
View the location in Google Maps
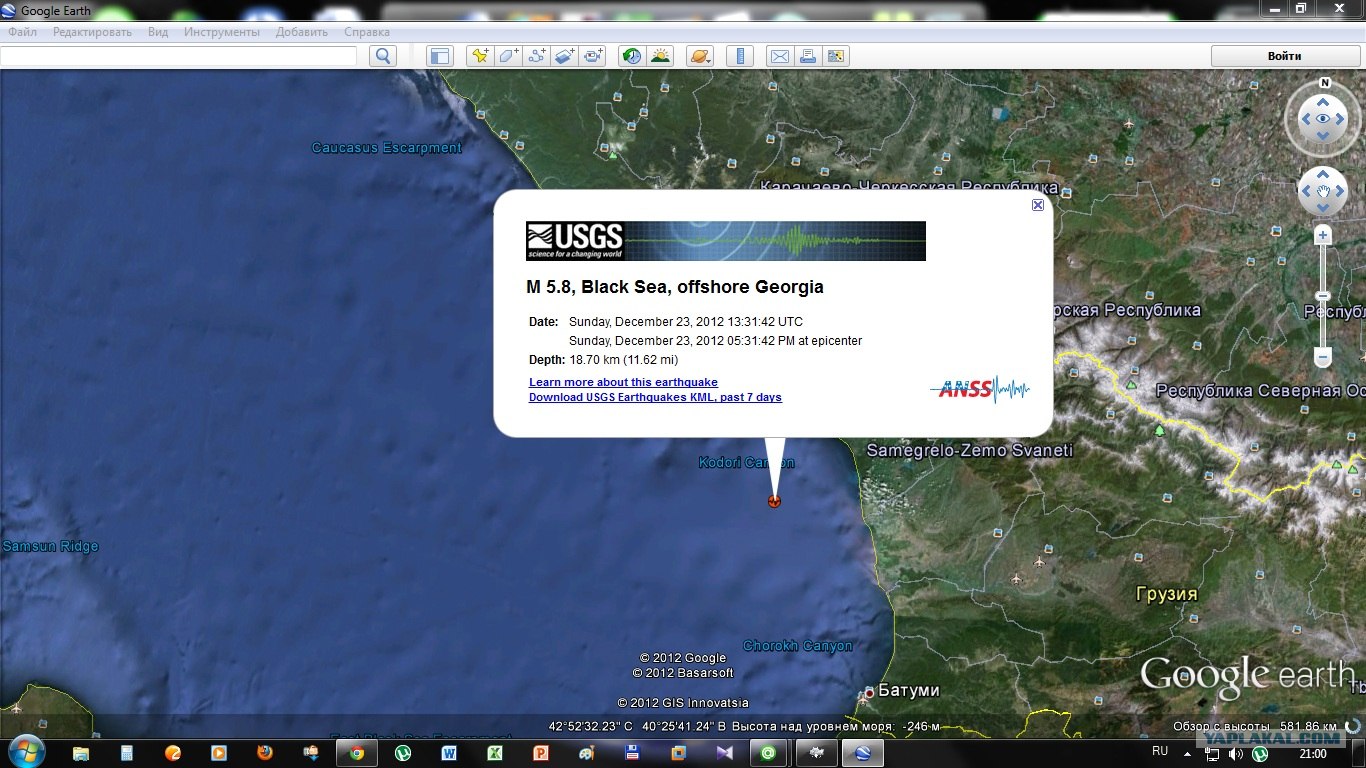(x=836, y=56)
